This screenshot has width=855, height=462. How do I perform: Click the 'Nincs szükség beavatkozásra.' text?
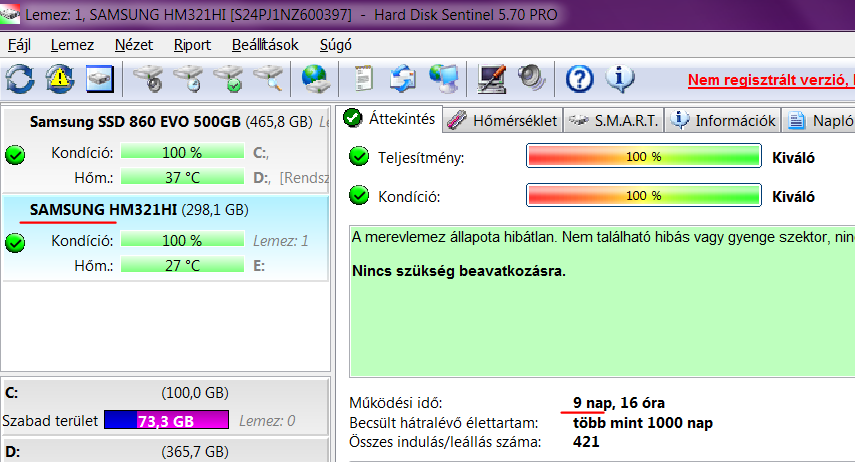tap(459, 271)
